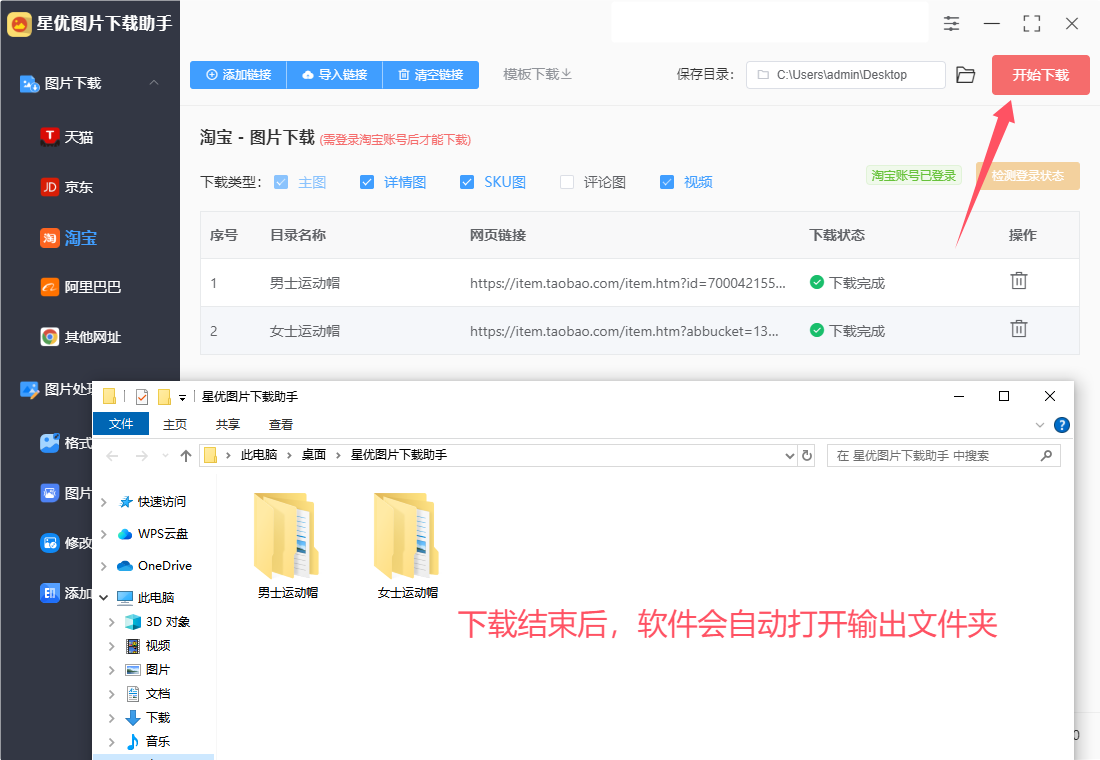
Task: Click the Explorer search box
Action: [944, 455]
